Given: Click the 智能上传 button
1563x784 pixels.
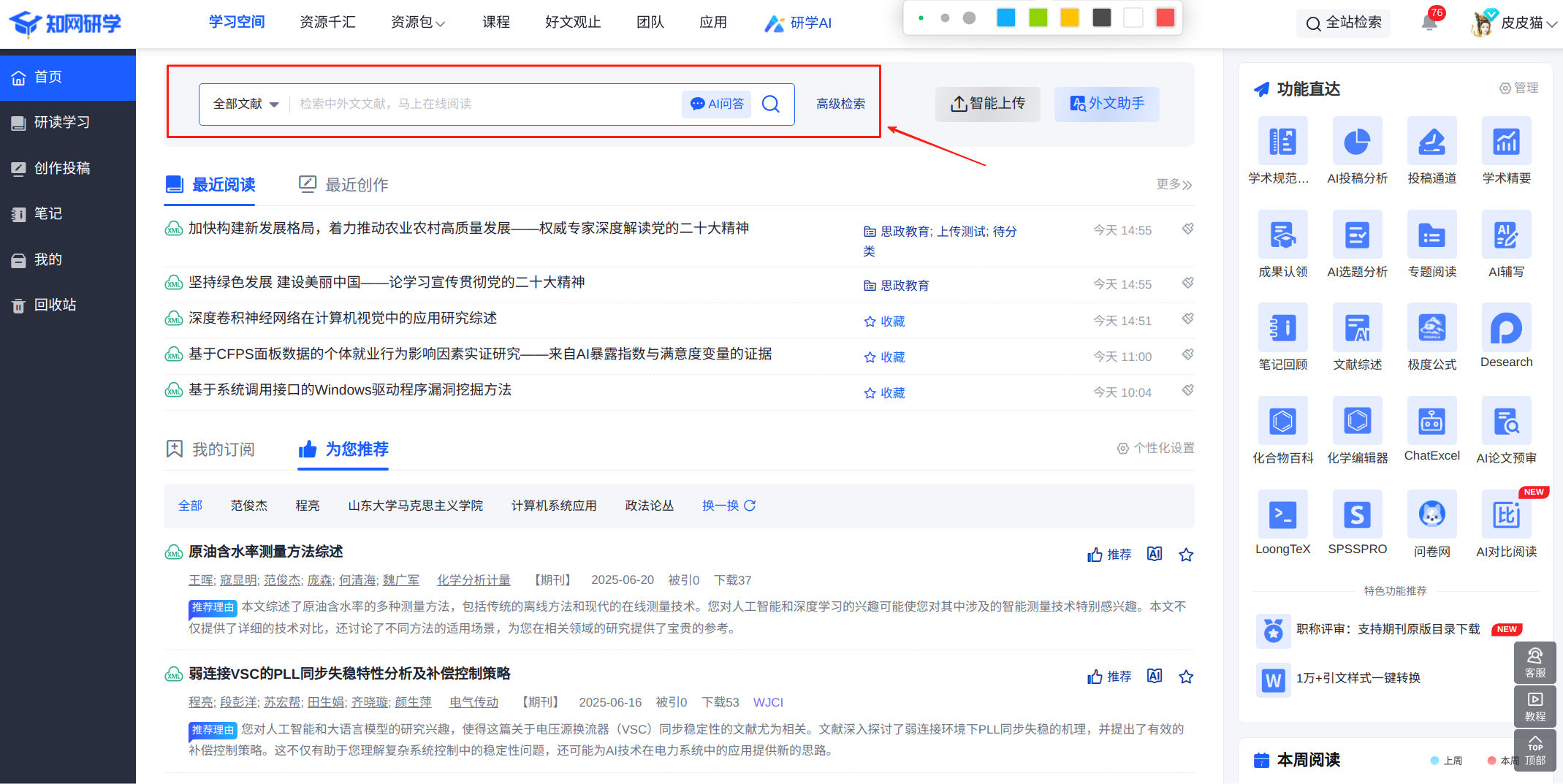Looking at the screenshot, I should click(987, 104).
